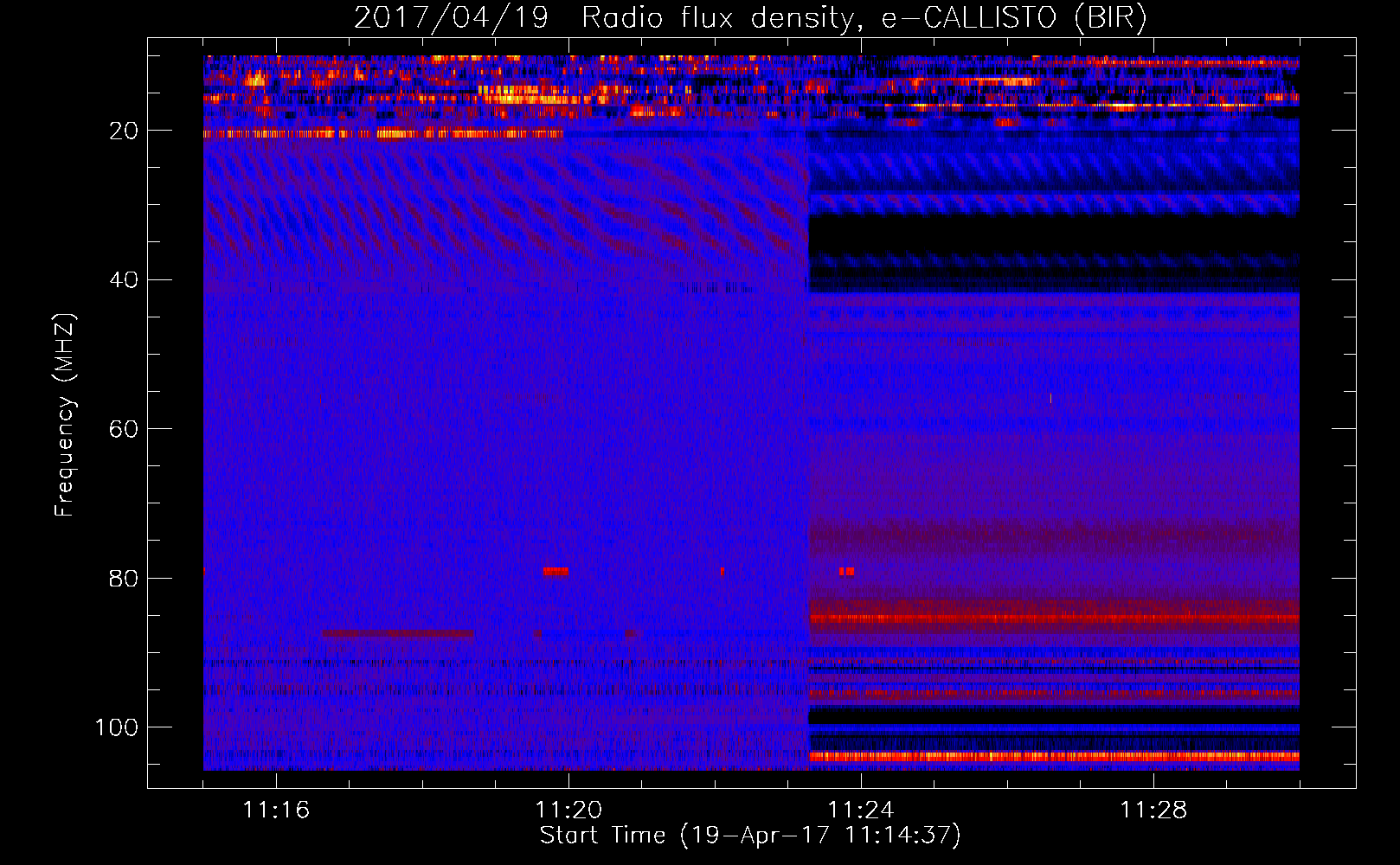Click the 'Frequency (MHZ)' axis label
Viewport: 1400px width, 865px height.
tap(65, 415)
